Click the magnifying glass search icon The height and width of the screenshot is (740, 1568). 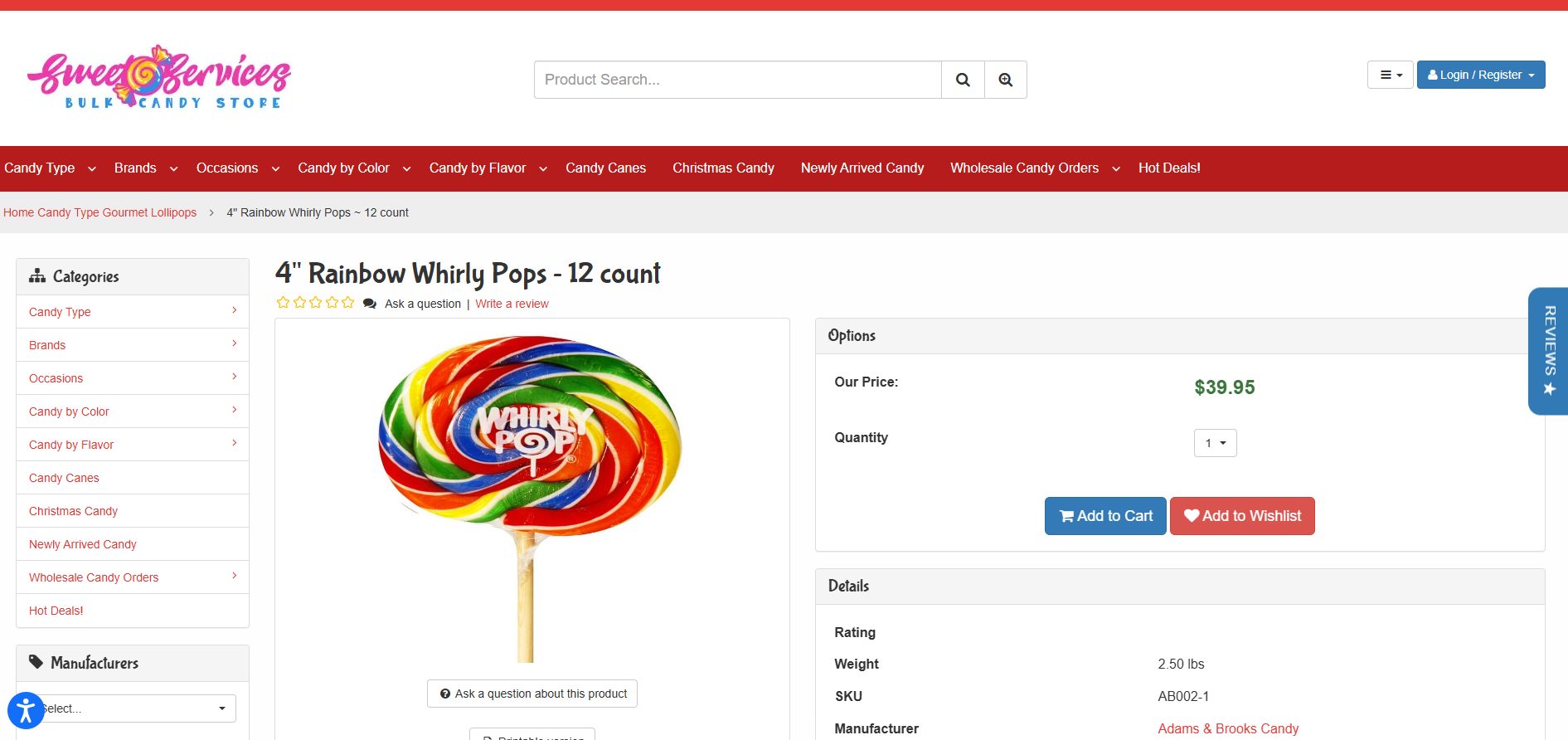point(963,80)
